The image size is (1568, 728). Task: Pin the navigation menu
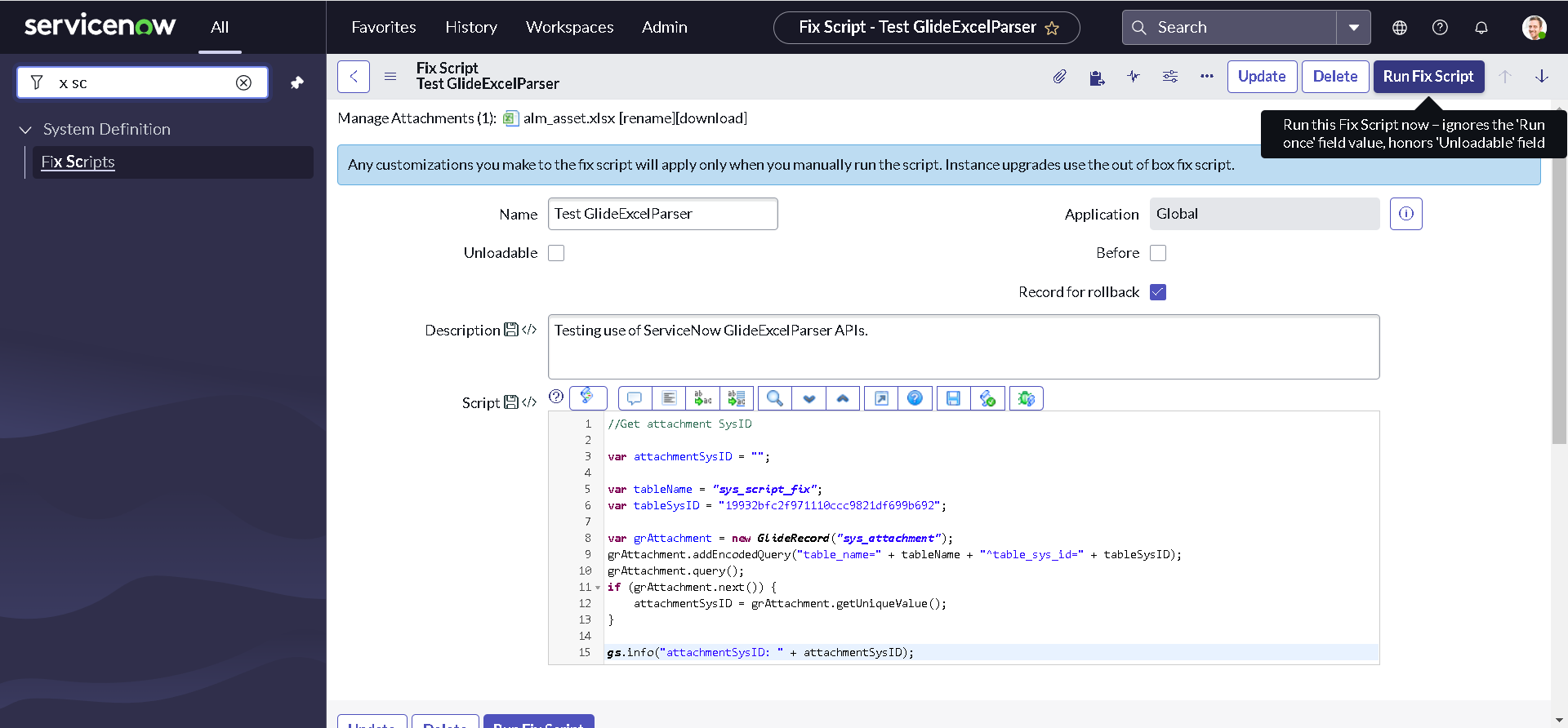[x=297, y=82]
